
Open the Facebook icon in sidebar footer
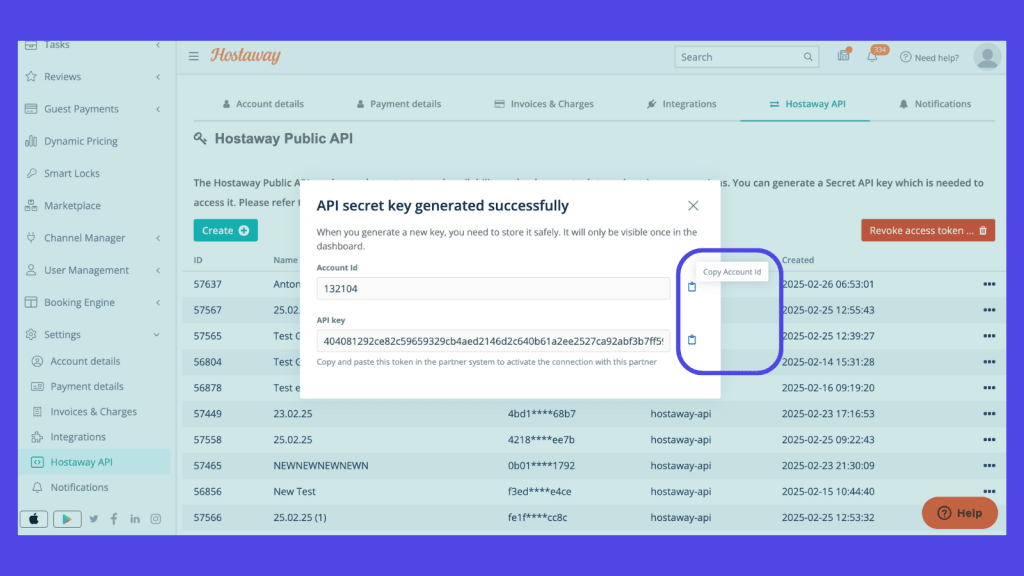pyautogui.click(x=114, y=519)
